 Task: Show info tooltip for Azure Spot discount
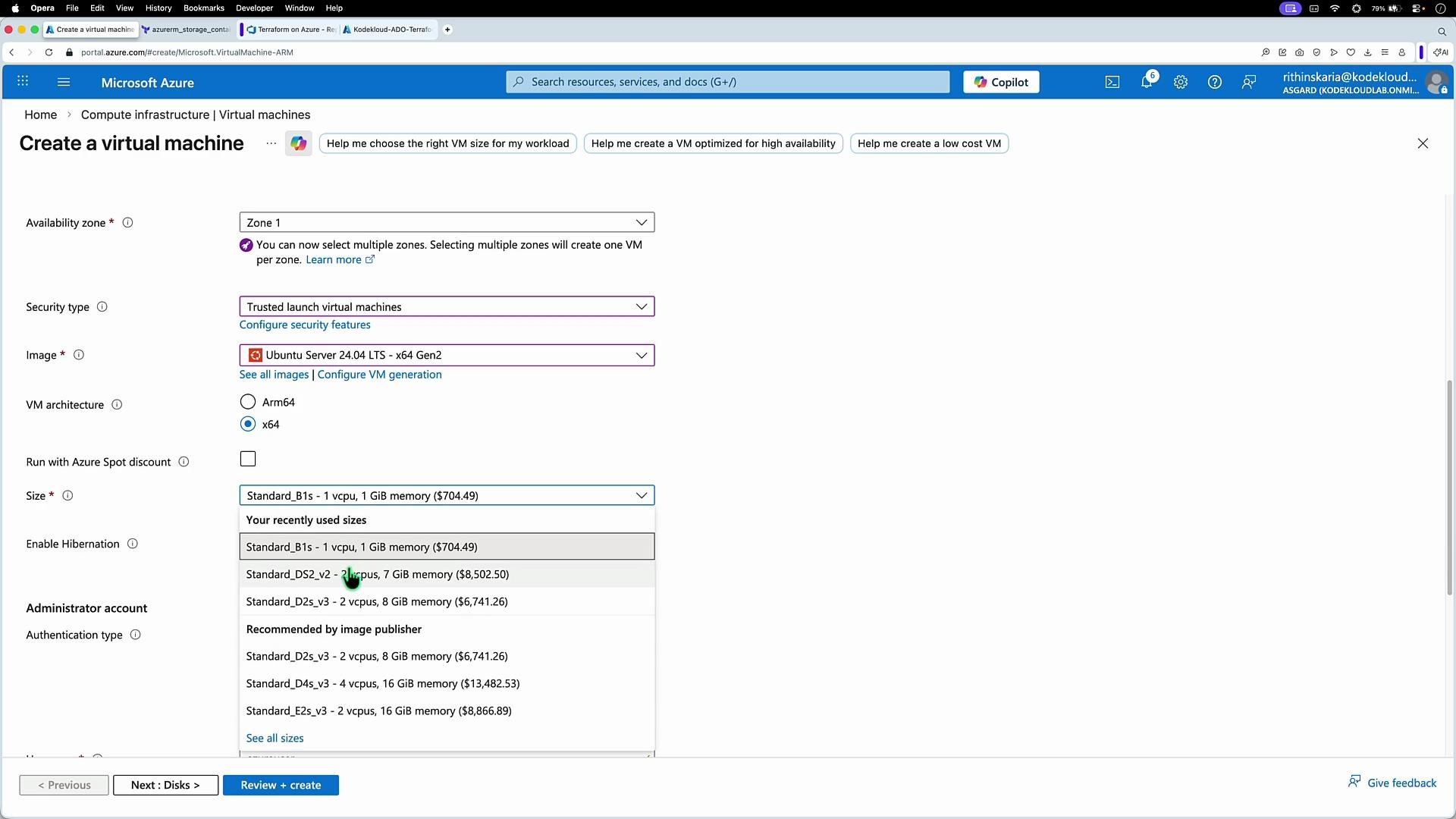coord(184,462)
